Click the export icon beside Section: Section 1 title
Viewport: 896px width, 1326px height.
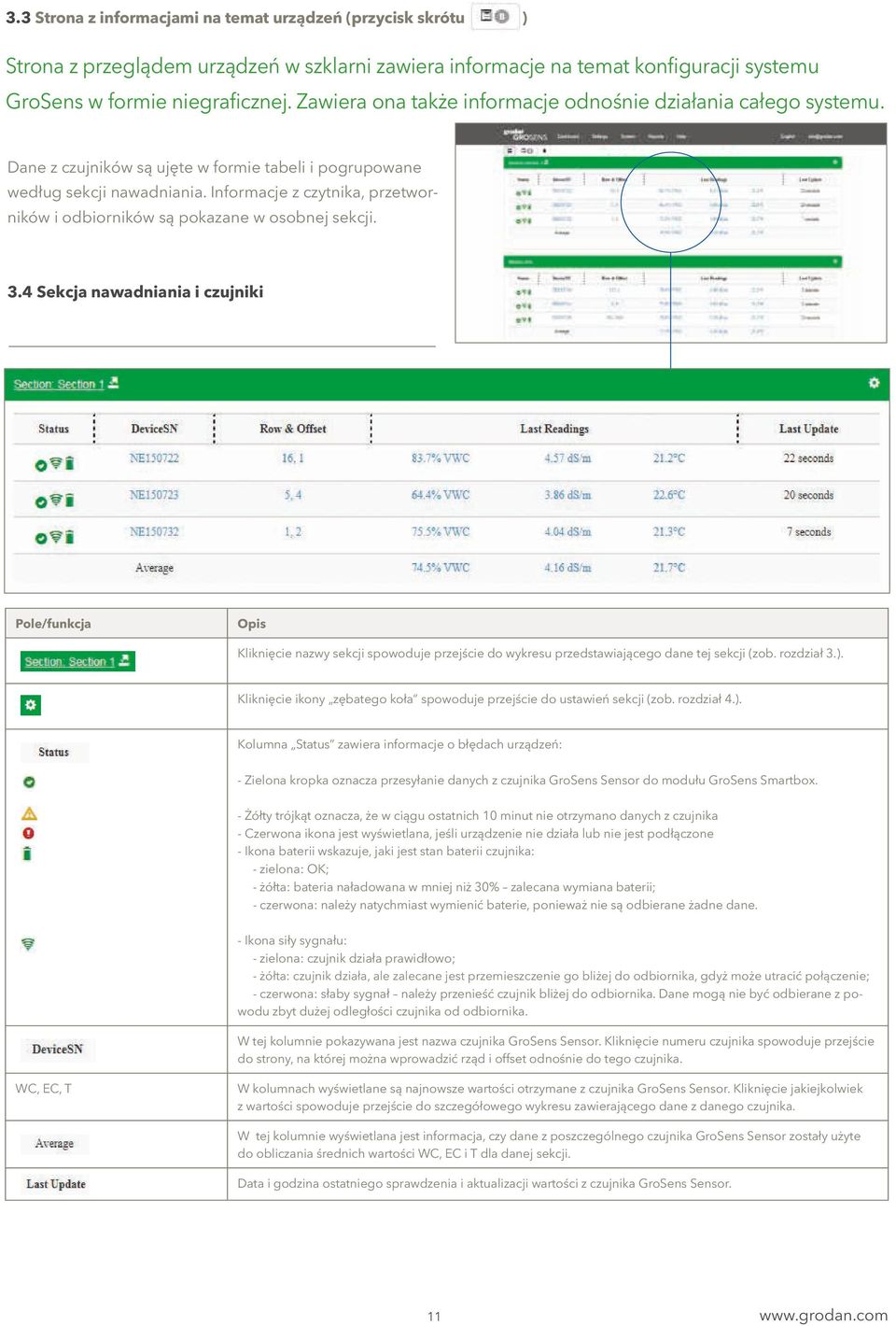pos(113,383)
